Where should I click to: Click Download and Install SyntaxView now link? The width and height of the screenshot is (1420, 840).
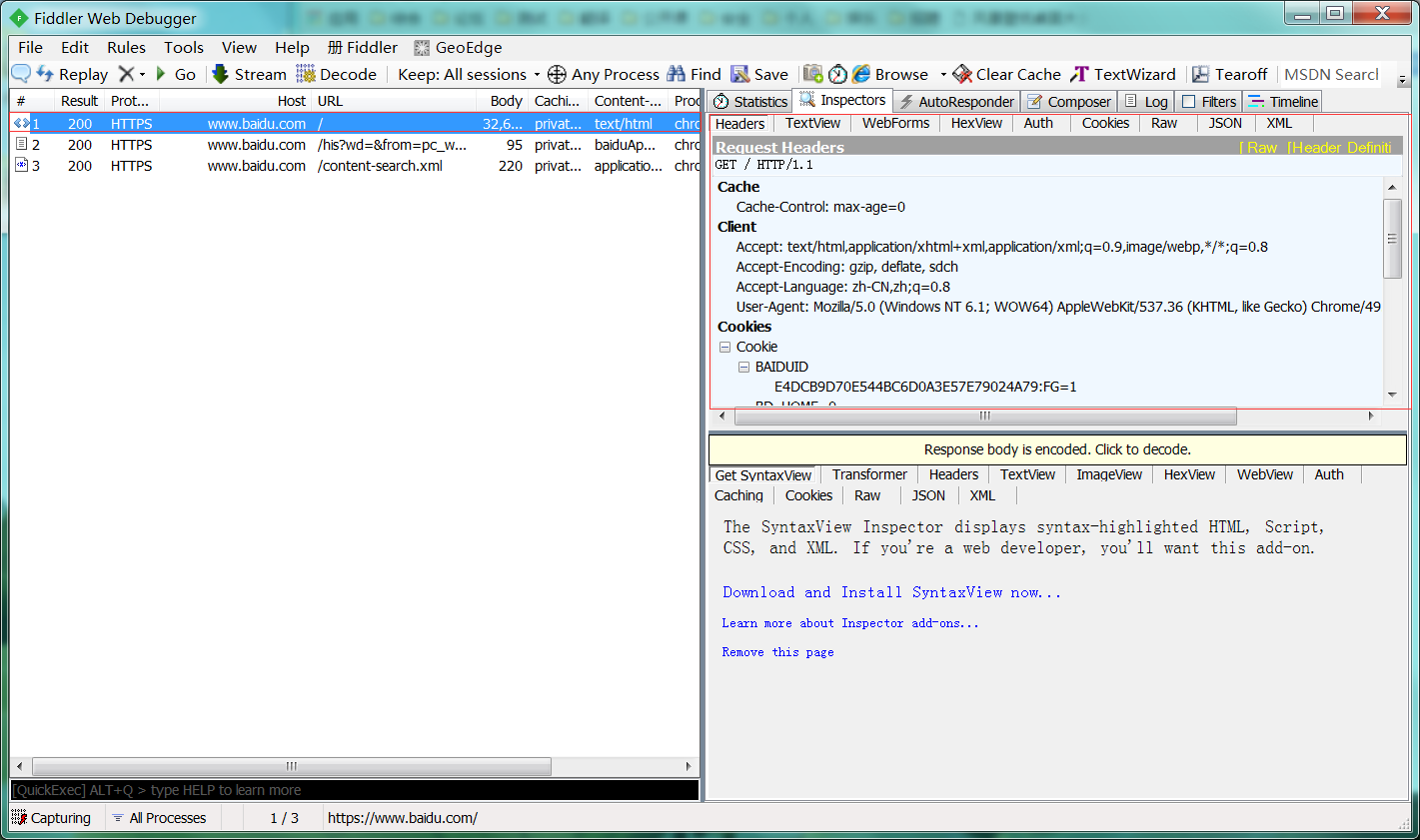891,592
